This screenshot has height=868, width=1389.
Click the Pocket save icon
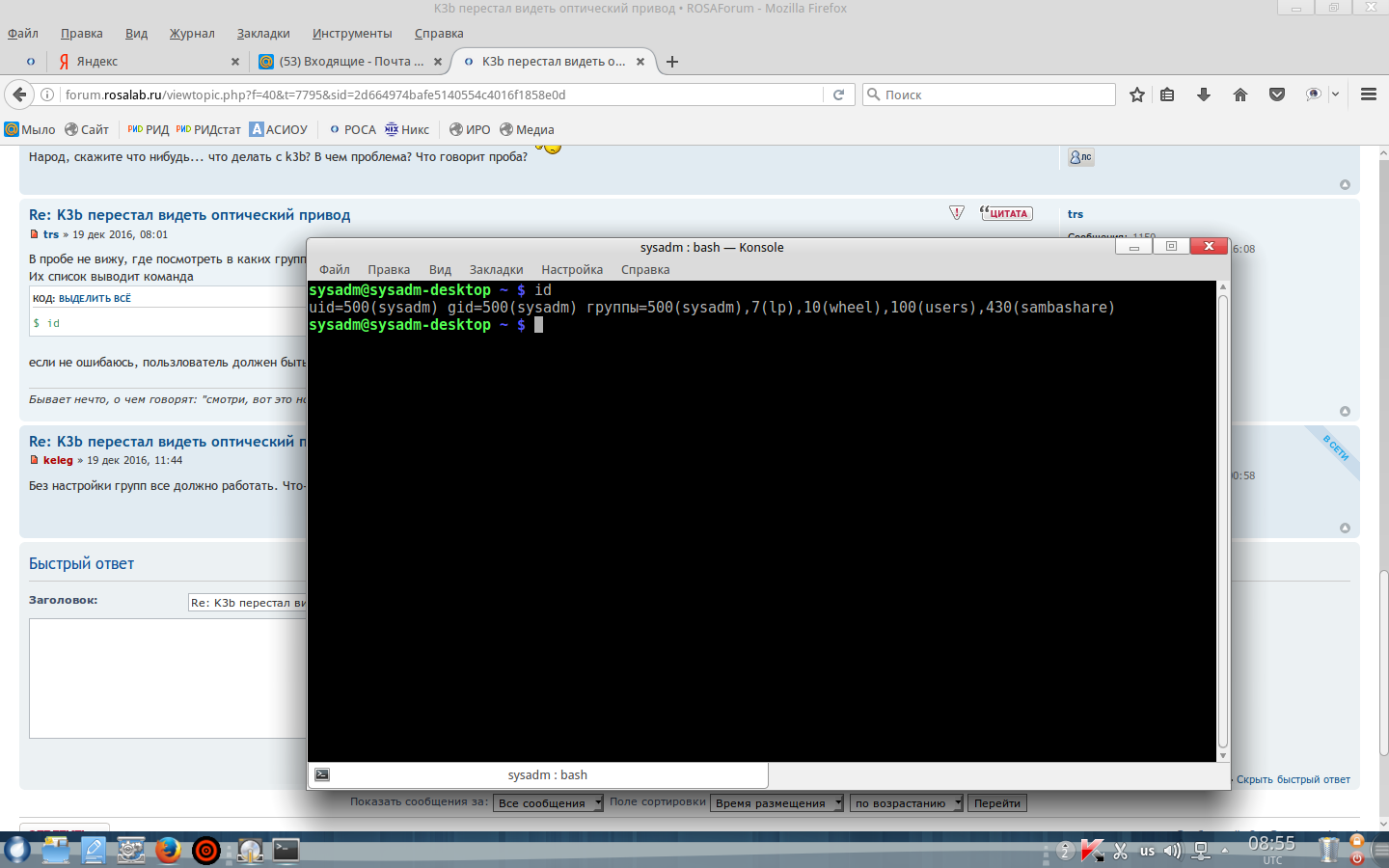pyautogui.click(x=1277, y=95)
